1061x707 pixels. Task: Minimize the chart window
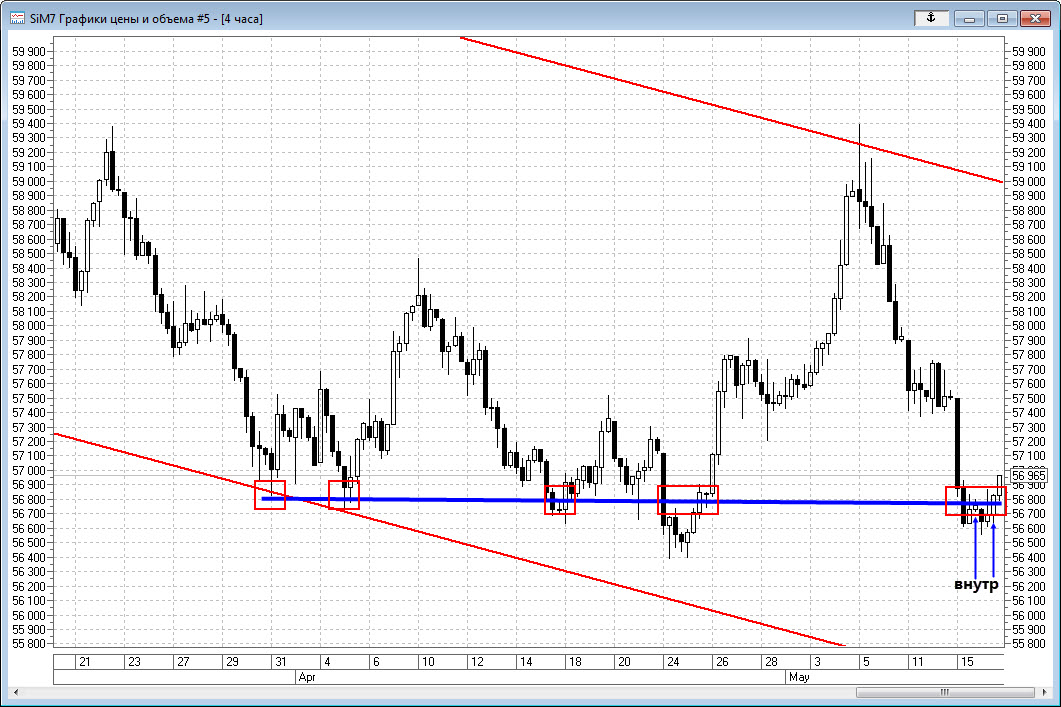pyautogui.click(x=969, y=17)
